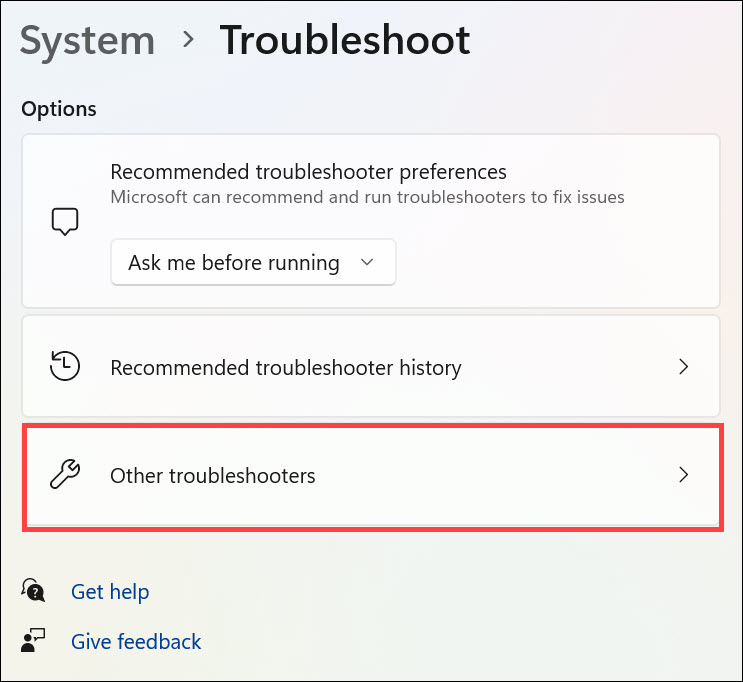Image resolution: width=743 pixels, height=682 pixels.
Task: Click the dropdown arrow beside Ask me before running
Action: pyautogui.click(x=366, y=263)
